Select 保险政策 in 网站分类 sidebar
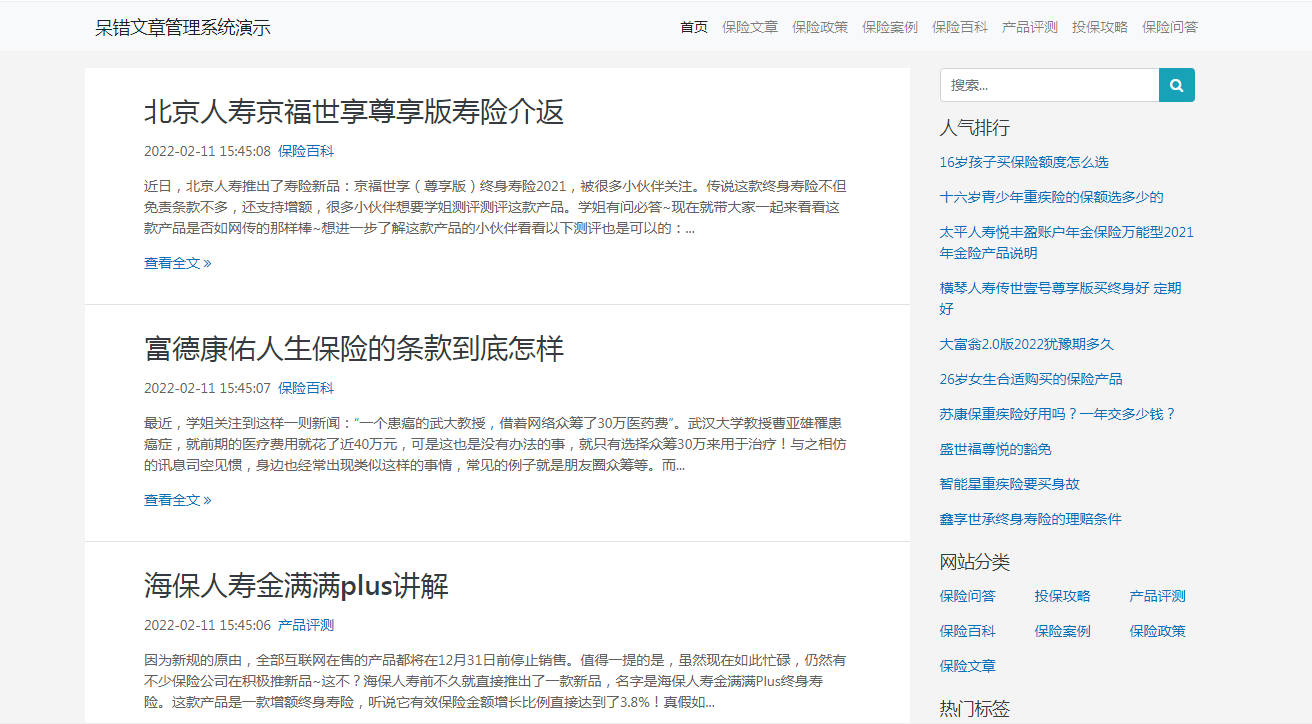Viewport: 1312px width, 724px height. (x=1158, y=631)
